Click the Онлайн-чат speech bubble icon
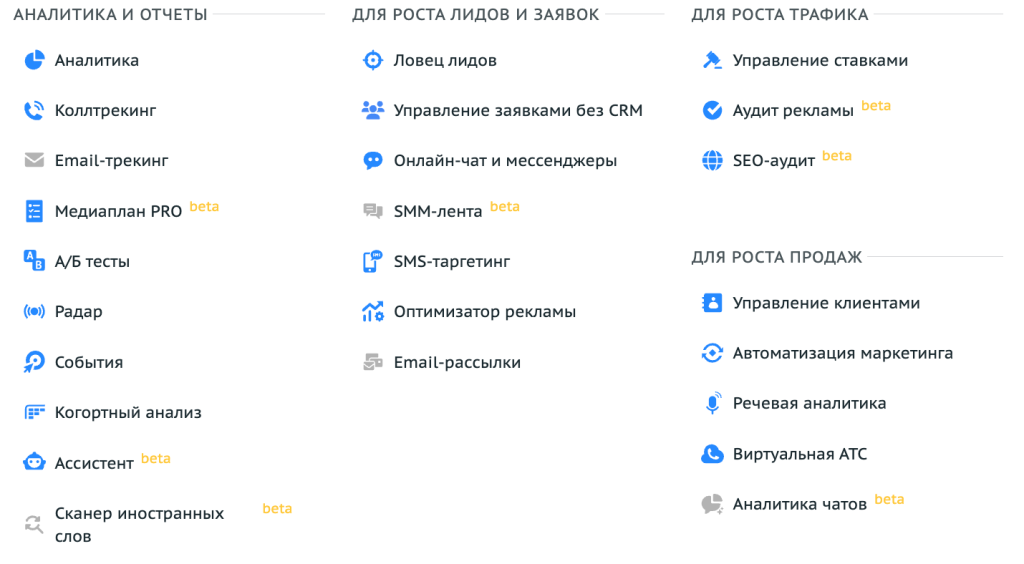 pos(373,160)
